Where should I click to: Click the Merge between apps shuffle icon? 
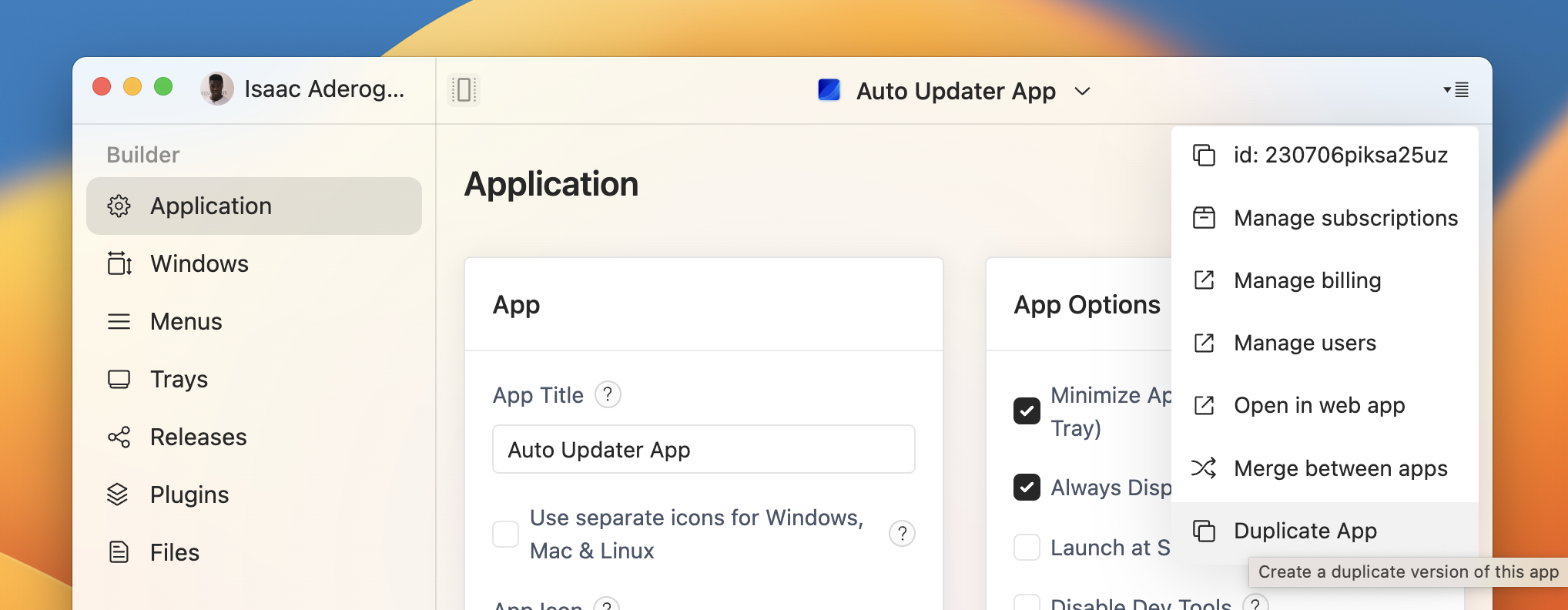pos(1204,468)
